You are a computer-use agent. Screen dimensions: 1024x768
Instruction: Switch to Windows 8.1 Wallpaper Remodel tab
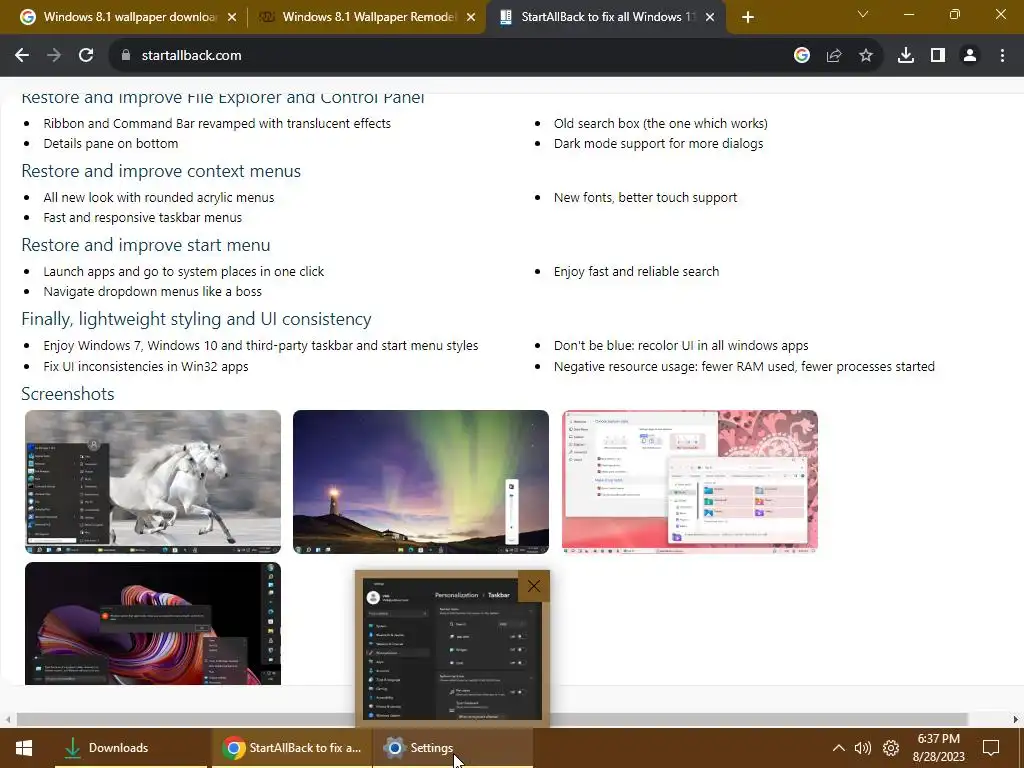(x=367, y=17)
